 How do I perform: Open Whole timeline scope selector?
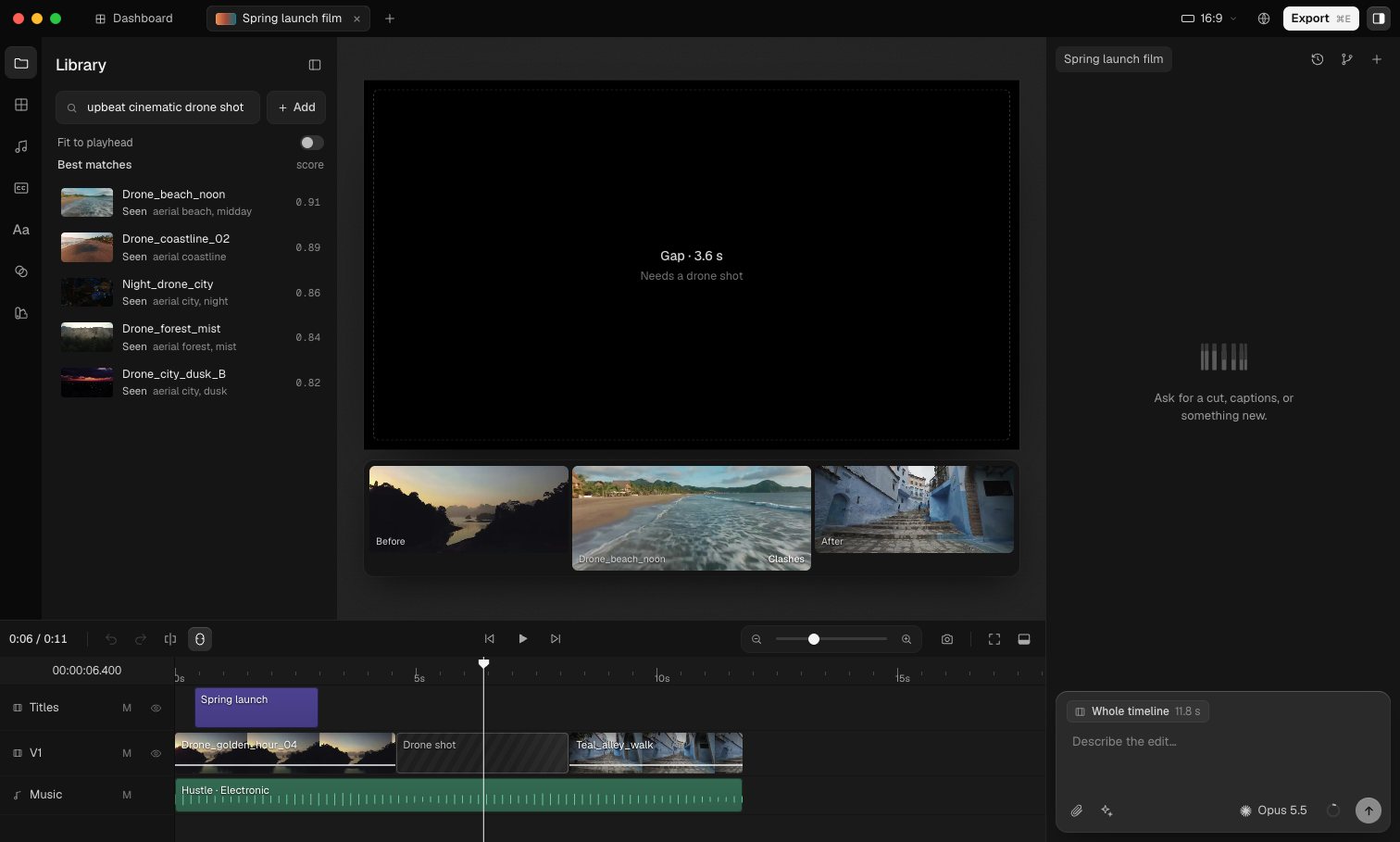point(1137,711)
